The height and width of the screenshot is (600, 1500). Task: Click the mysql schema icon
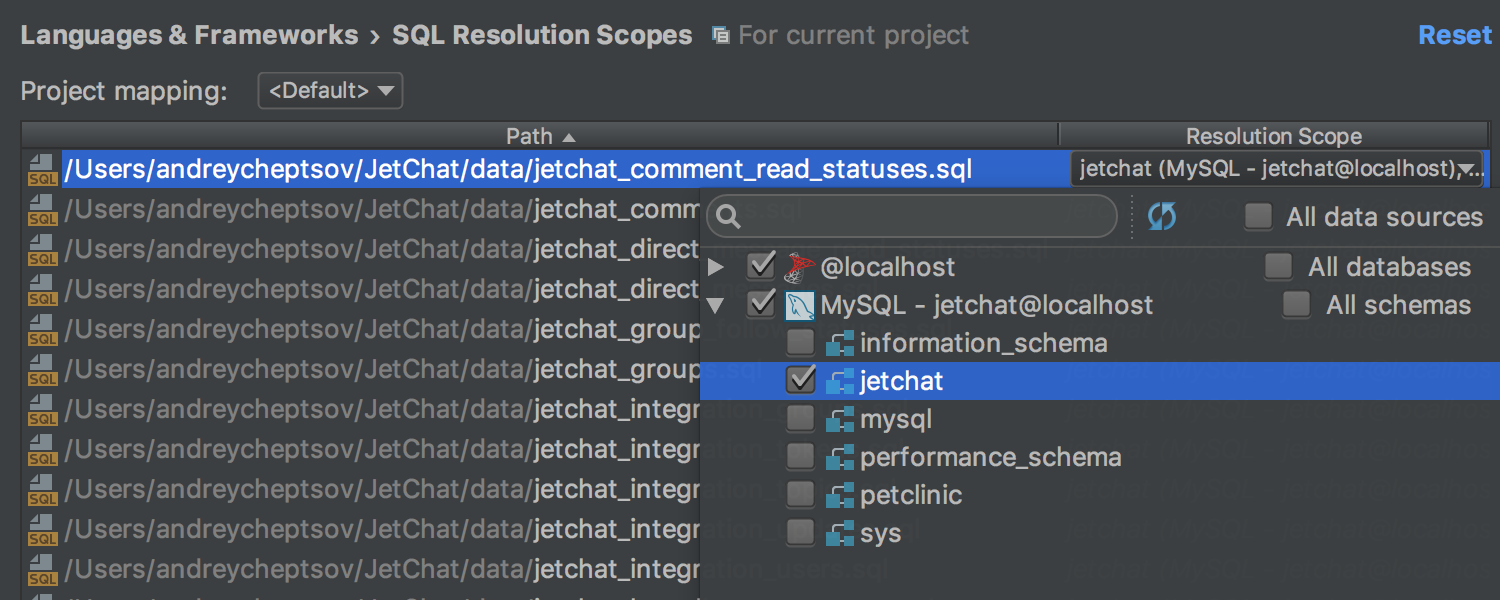839,419
